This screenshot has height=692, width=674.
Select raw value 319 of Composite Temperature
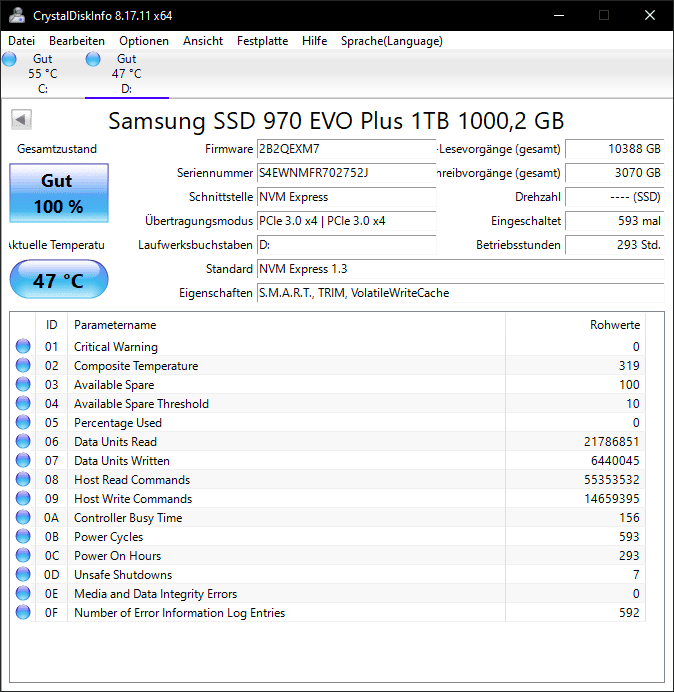click(629, 365)
